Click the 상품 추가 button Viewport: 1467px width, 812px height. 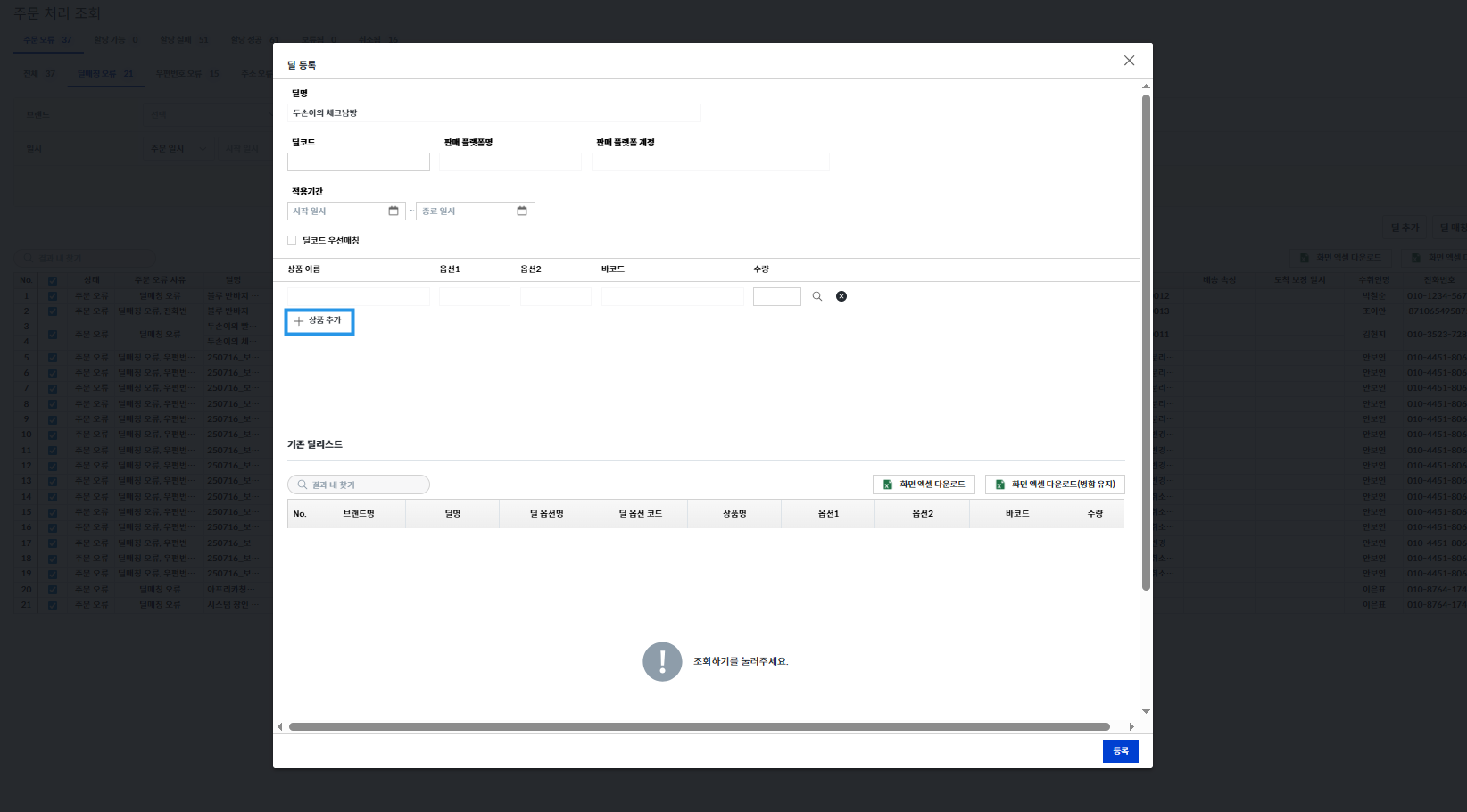(x=319, y=321)
